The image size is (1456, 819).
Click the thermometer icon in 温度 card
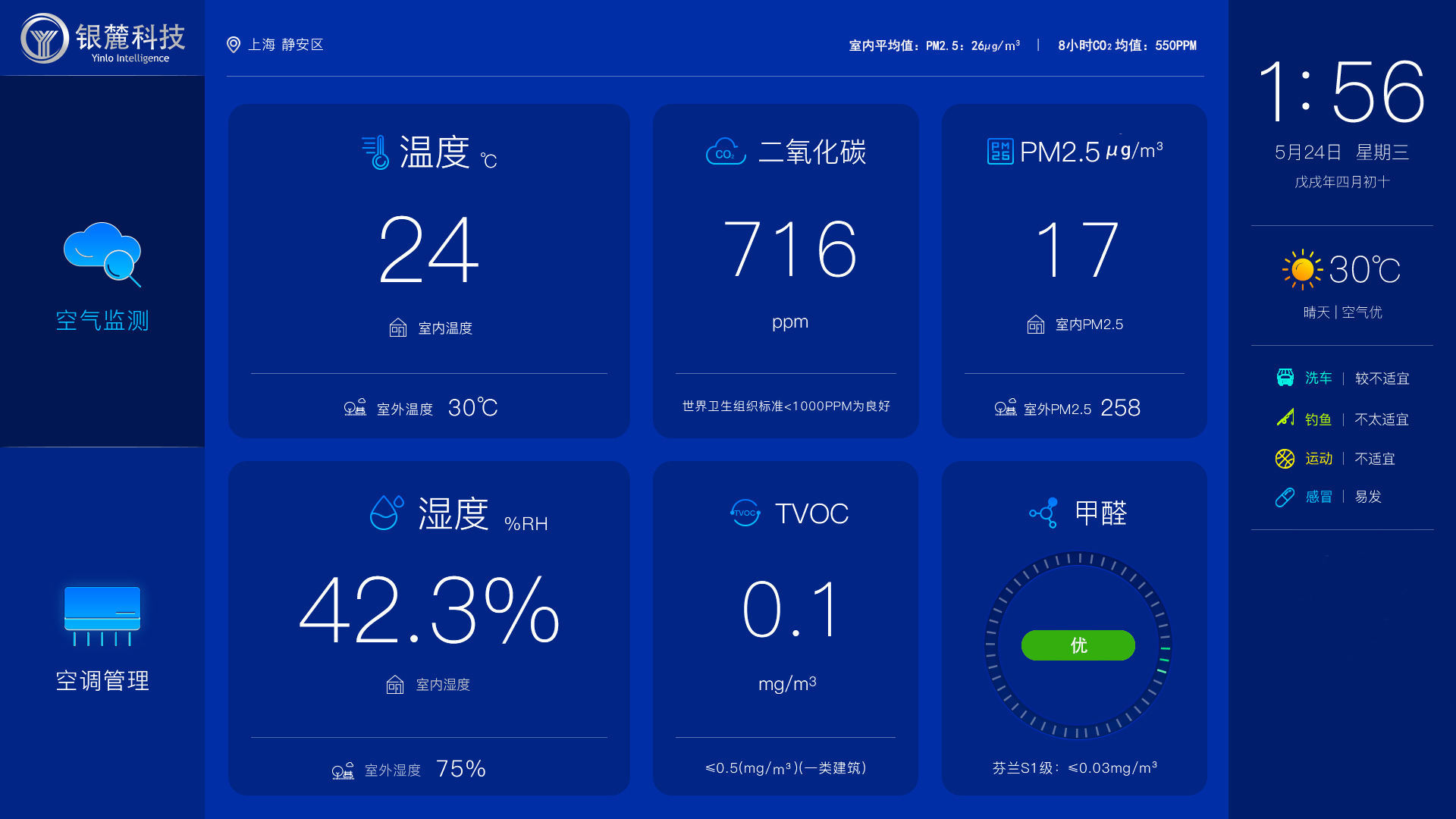pos(375,152)
